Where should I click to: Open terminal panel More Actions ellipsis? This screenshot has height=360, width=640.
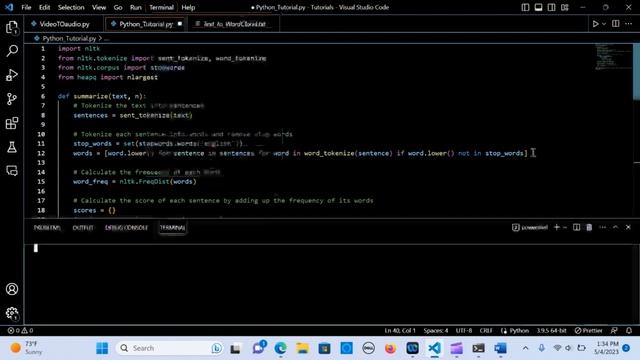602,227
